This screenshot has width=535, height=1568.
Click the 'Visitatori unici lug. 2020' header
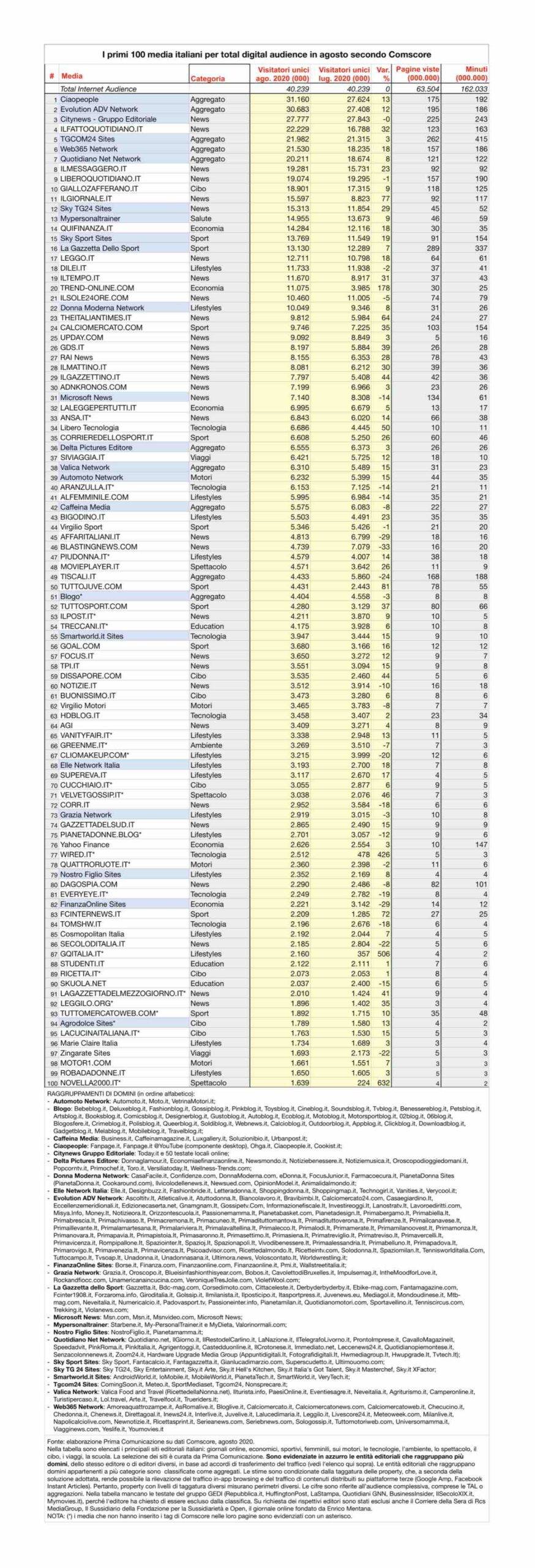344,74
